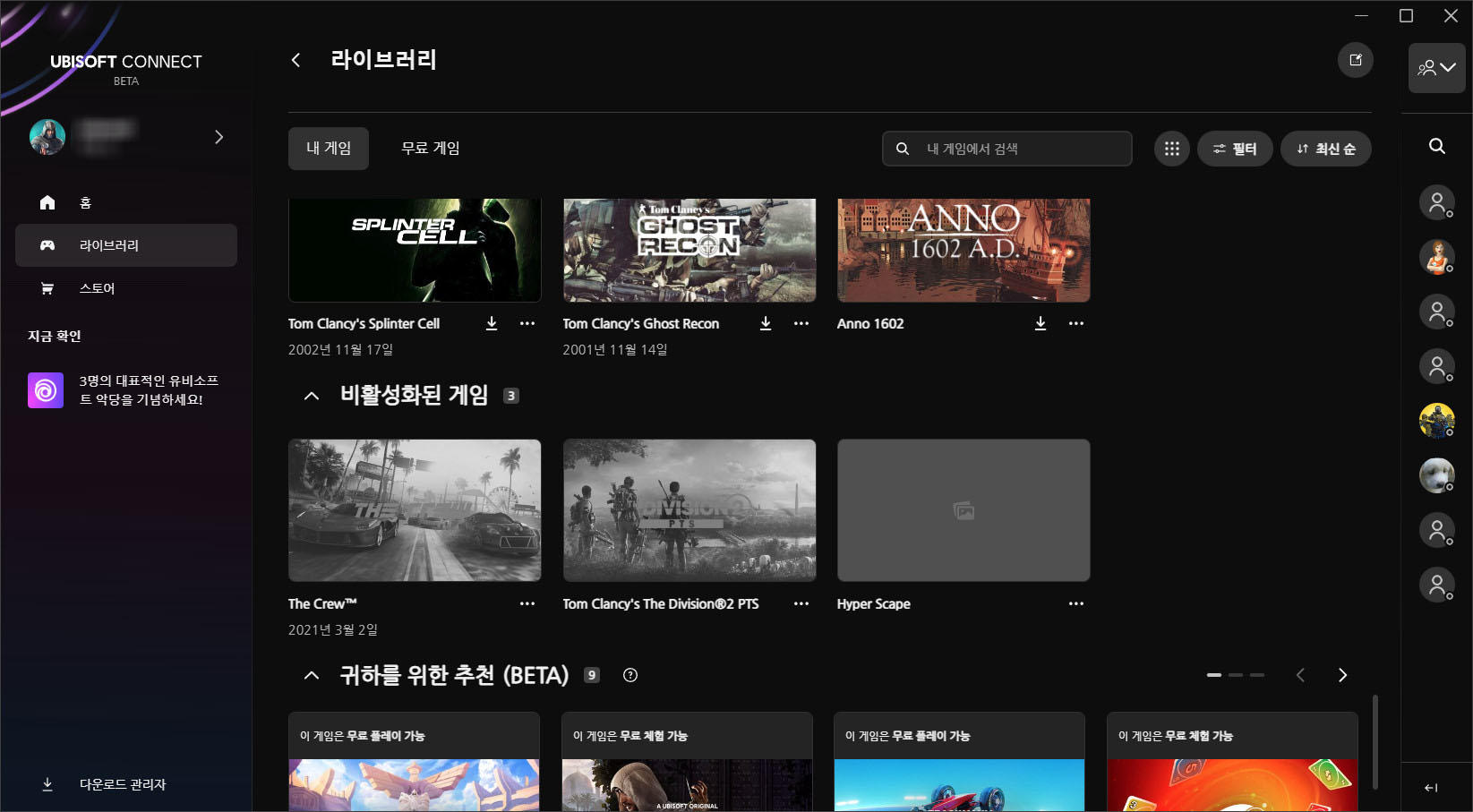The image size is (1473, 812).
Task: Select the 무료 게임 tab
Action: [x=431, y=149]
